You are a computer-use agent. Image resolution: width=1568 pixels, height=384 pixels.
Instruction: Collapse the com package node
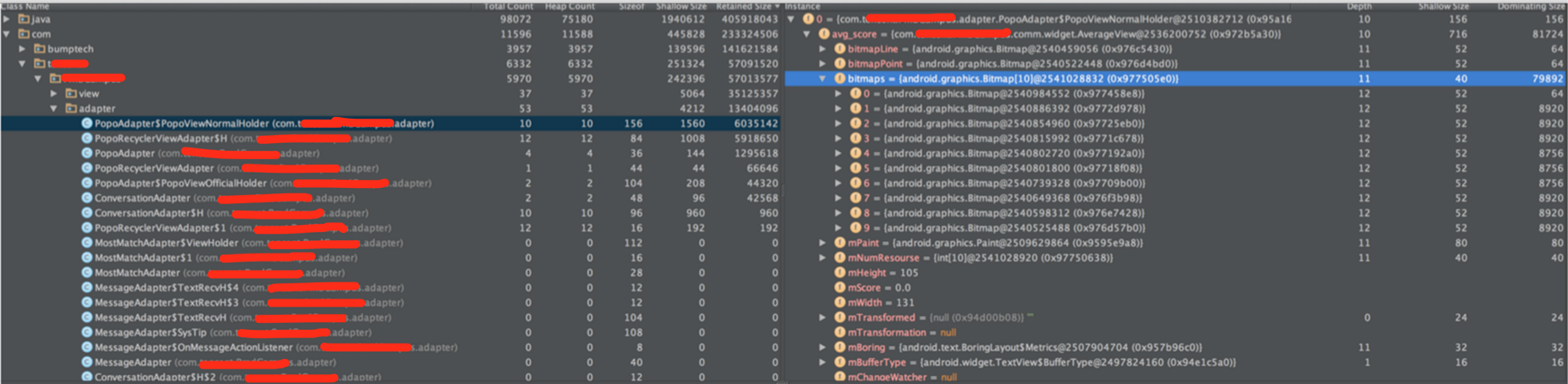click(7, 34)
